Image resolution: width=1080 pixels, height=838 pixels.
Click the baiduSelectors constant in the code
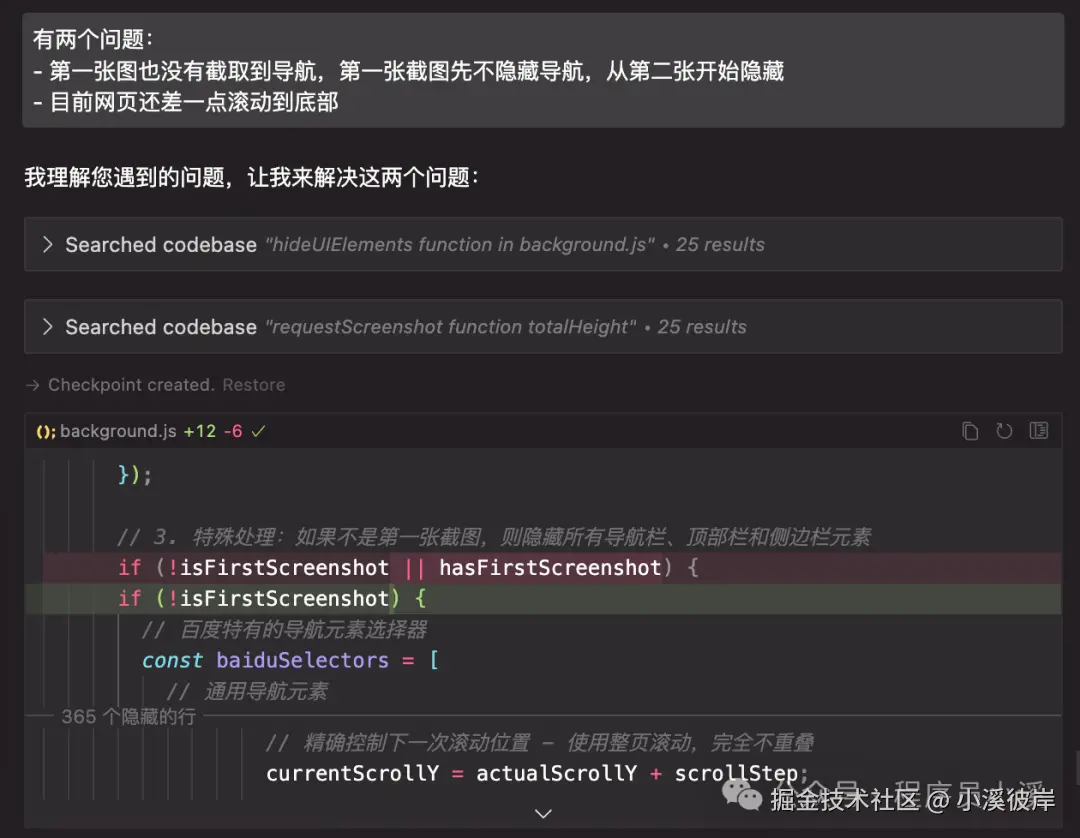(x=301, y=660)
